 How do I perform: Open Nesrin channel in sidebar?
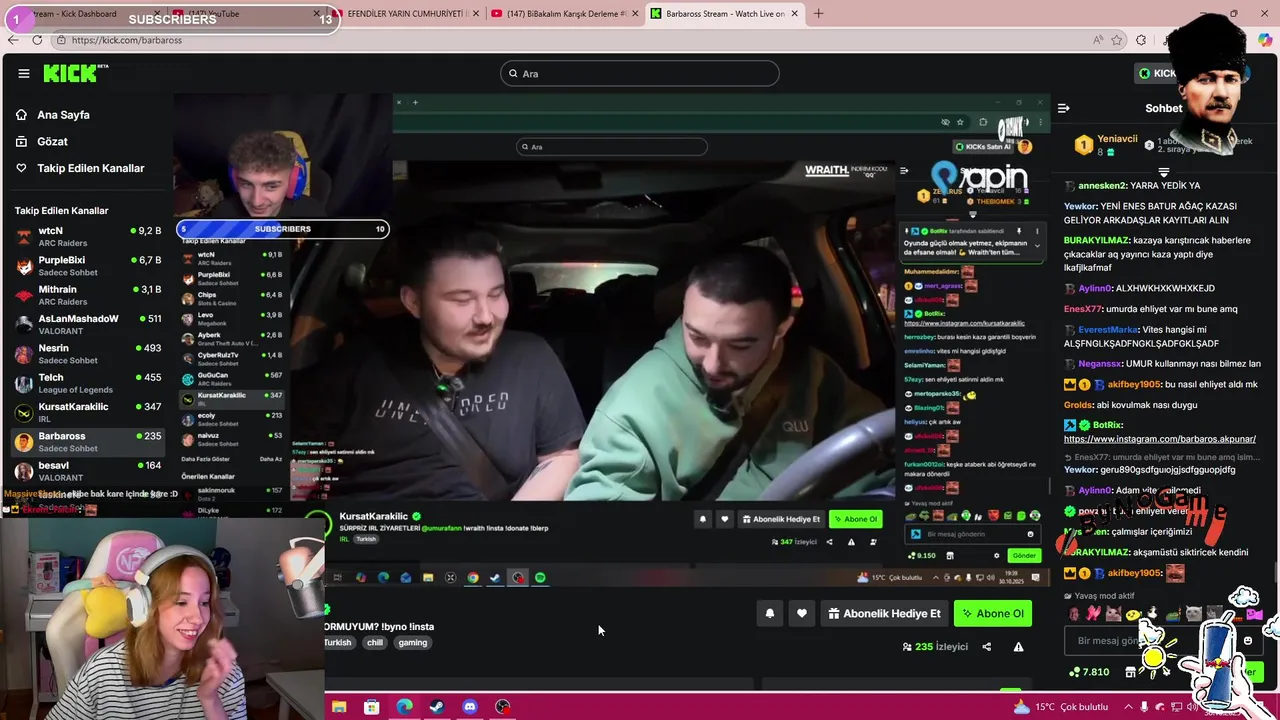[x=88, y=353]
